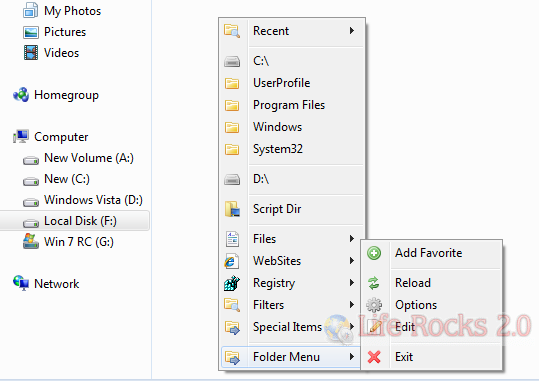Choose Reload from the submenu
The width and height of the screenshot is (539, 381).
(432, 283)
